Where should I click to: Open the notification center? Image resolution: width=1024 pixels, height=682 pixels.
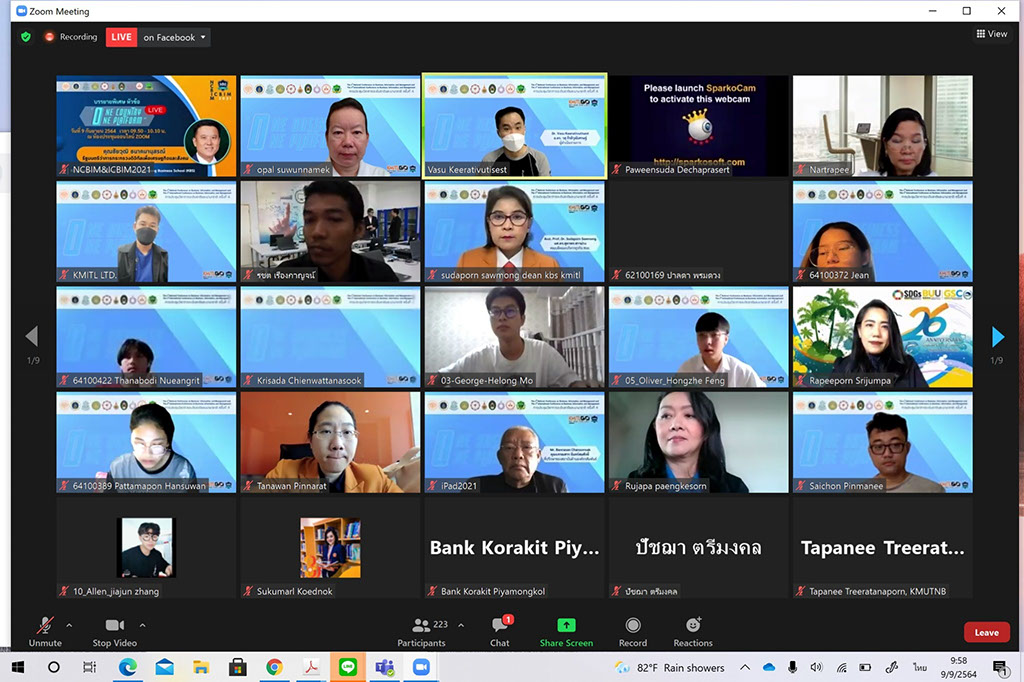[1000, 668]
